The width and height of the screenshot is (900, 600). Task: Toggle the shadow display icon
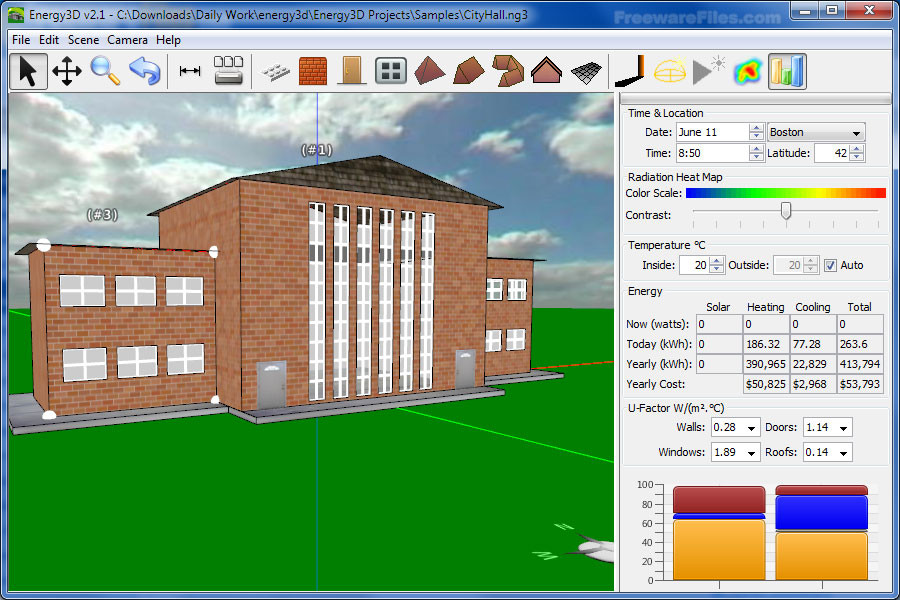(630, 72)
